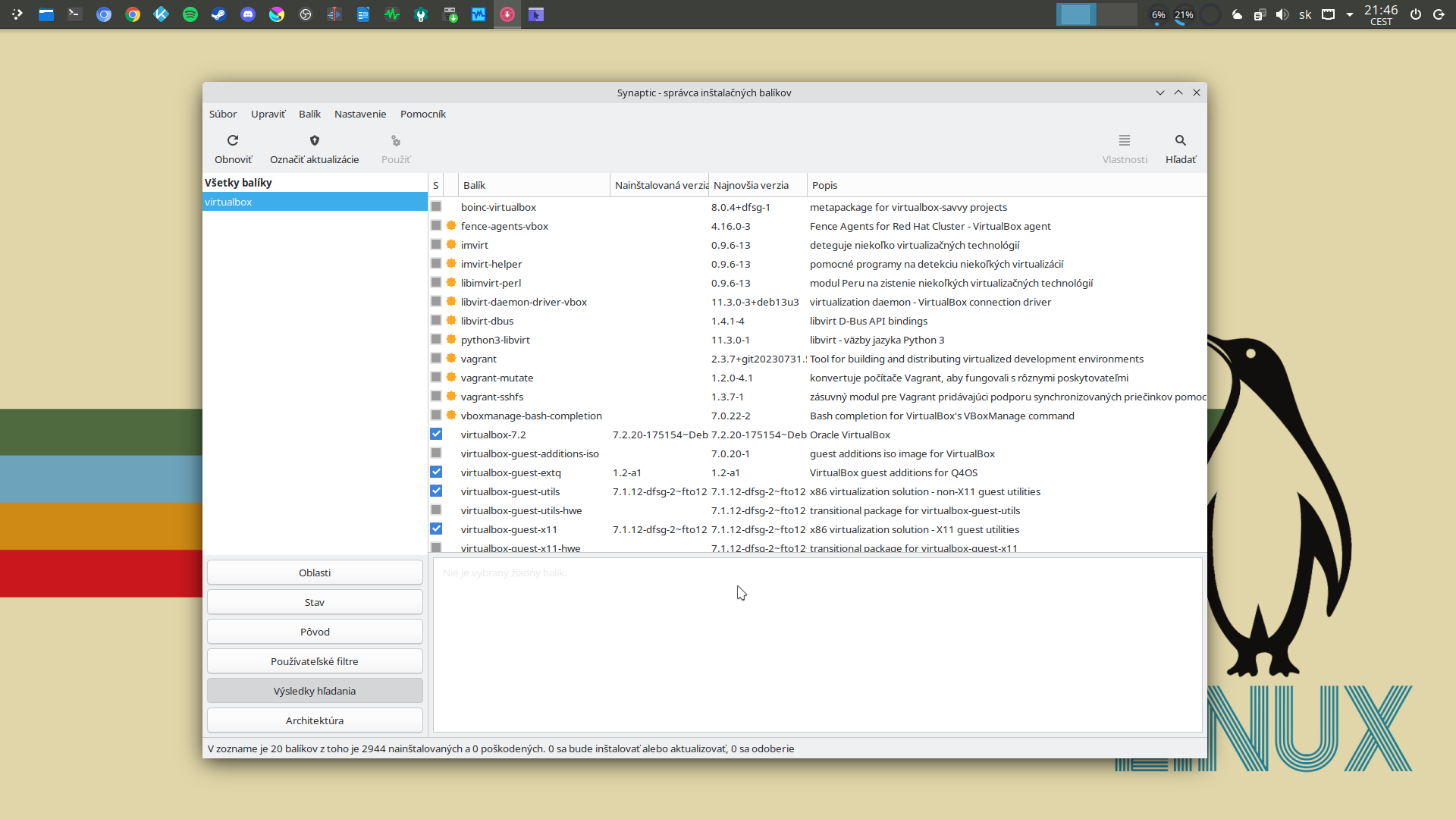Open Steam from the top panel

pyautogui.click(x=219, y=14)
